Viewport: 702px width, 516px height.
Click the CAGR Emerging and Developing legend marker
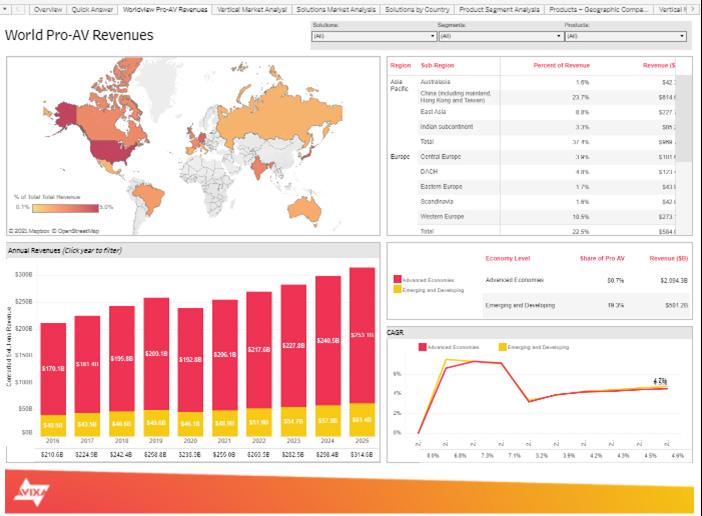[x=502, y=347]
